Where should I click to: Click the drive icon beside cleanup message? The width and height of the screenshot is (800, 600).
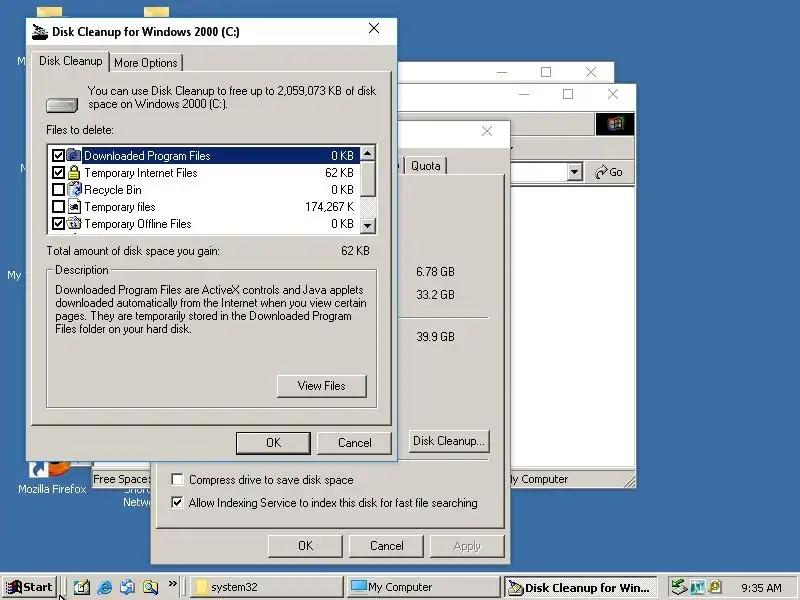click(x=62, y=105)
